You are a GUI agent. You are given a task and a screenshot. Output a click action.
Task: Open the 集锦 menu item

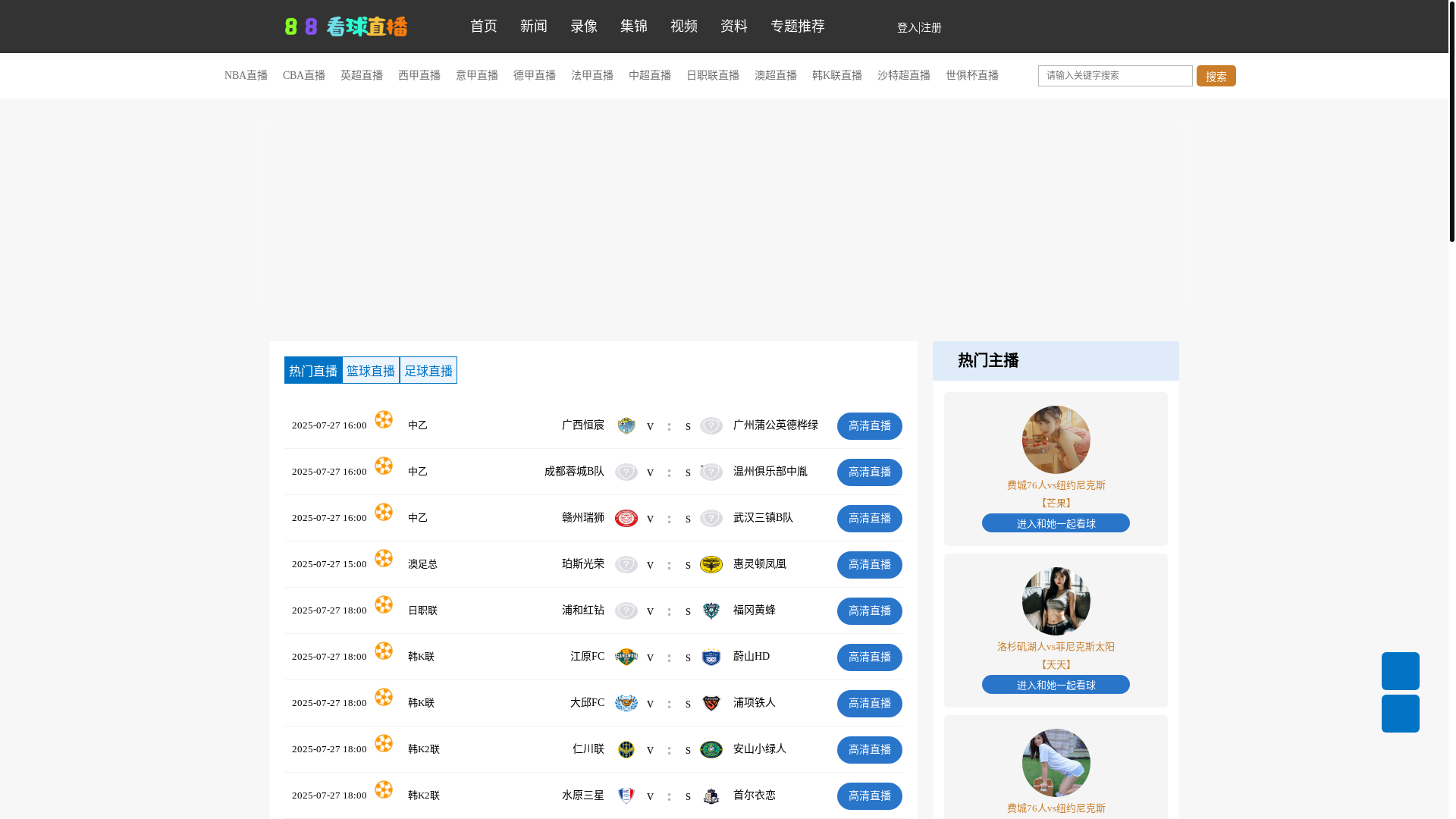tap(634, 26)
